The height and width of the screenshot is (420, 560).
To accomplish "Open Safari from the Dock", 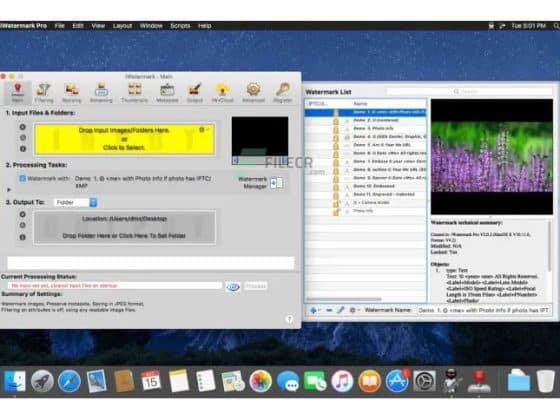I will coord(69,381).
